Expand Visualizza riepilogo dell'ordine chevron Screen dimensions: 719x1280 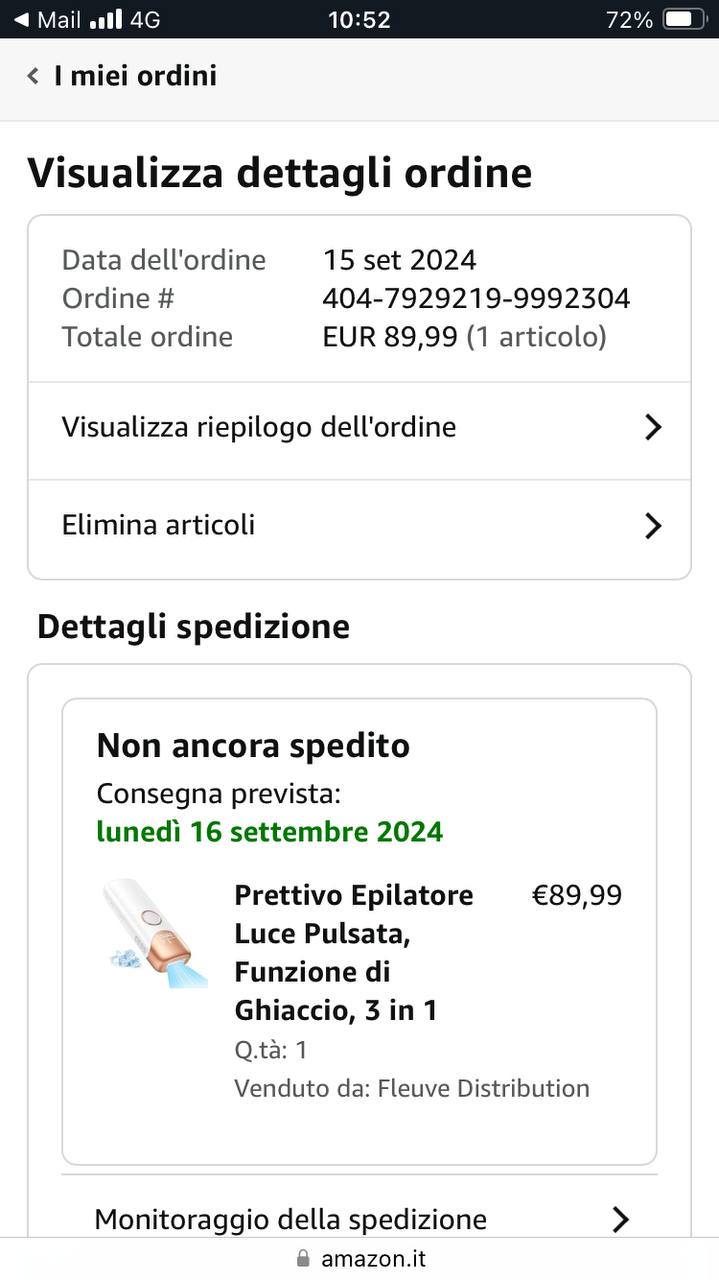point(653,428)
